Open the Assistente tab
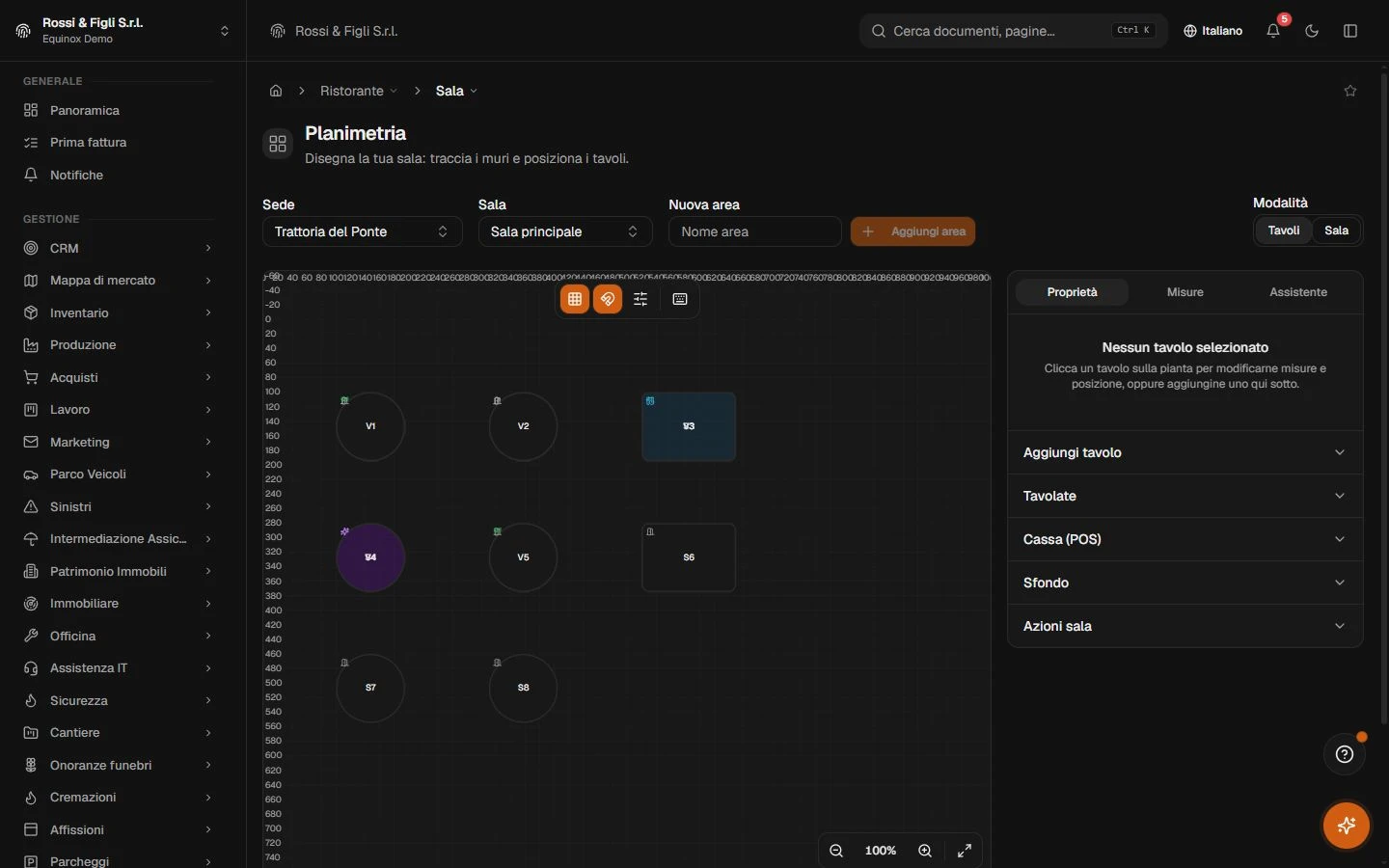1389x868 pixels. 1298,292
